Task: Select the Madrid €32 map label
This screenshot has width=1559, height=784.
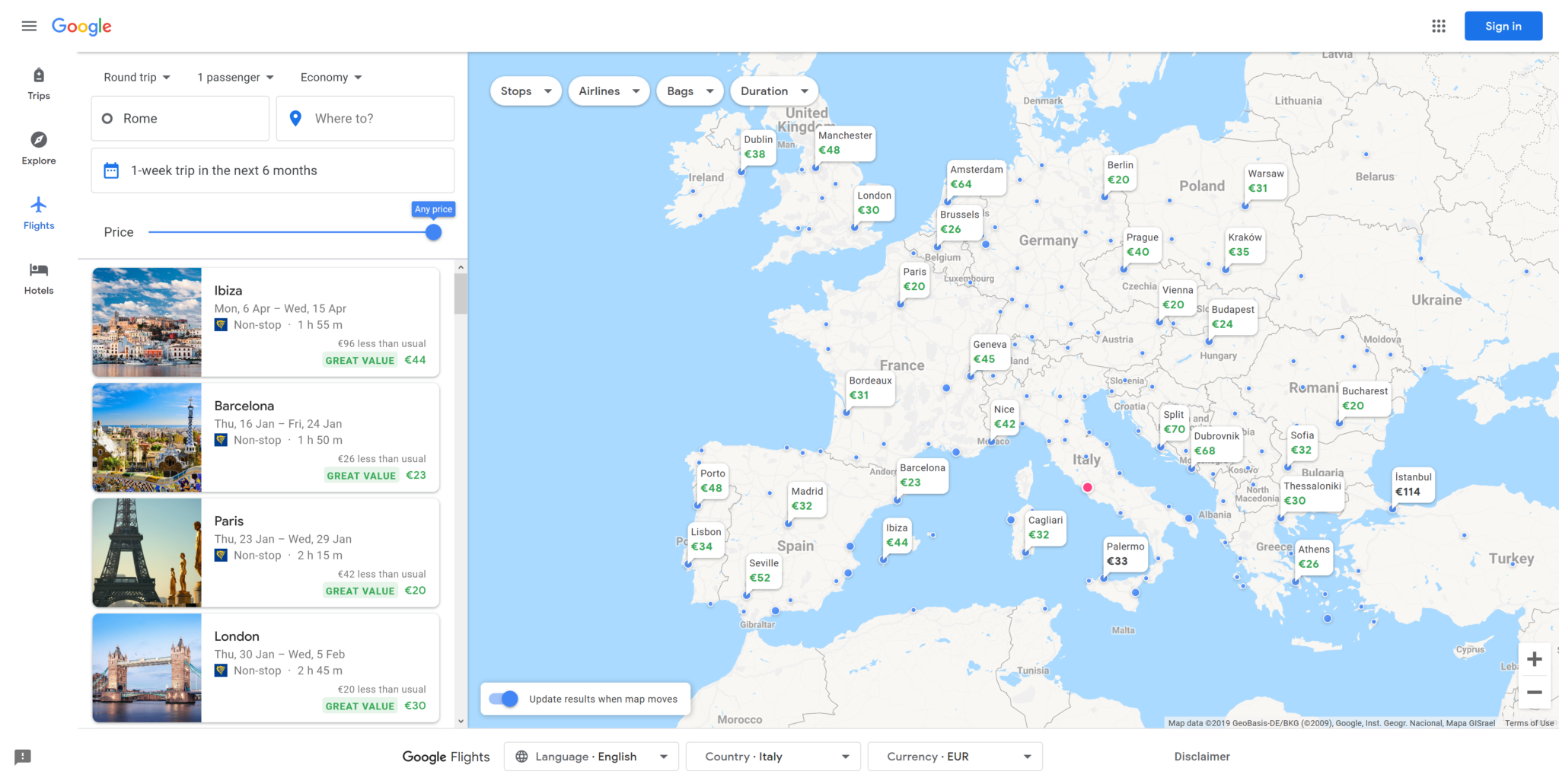Action: tap(807, 499)
